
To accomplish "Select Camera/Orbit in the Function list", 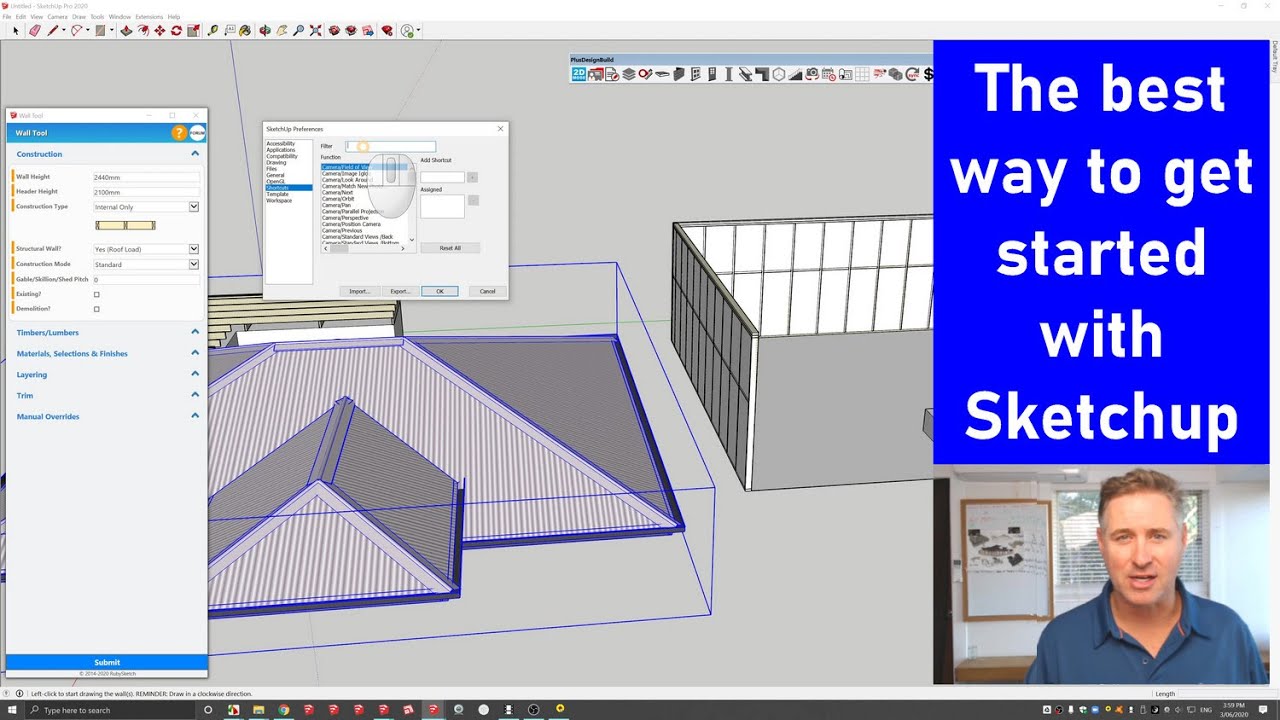I will (x=338, y=199).
